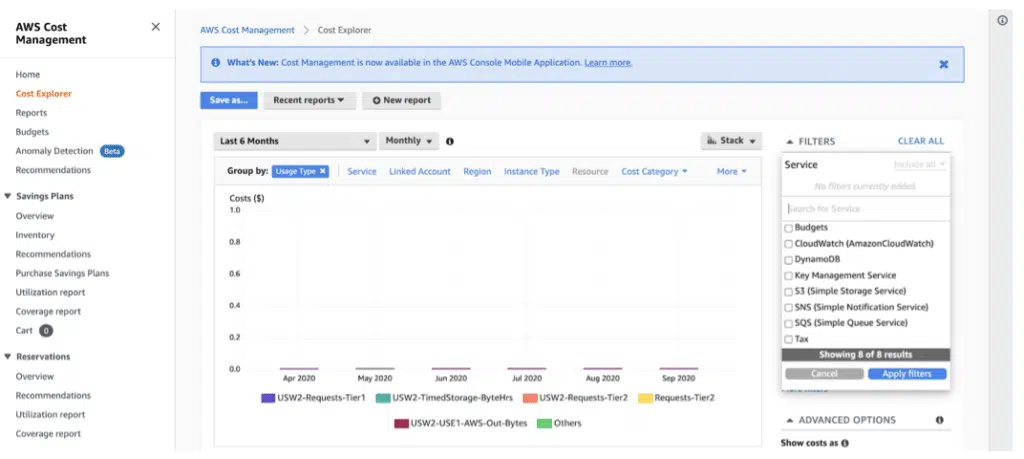The height and width of the screenshot is (459, 1024).
Task: Click the USW2-Requests-Tier1 legend swatch
Action: [268, 398]
